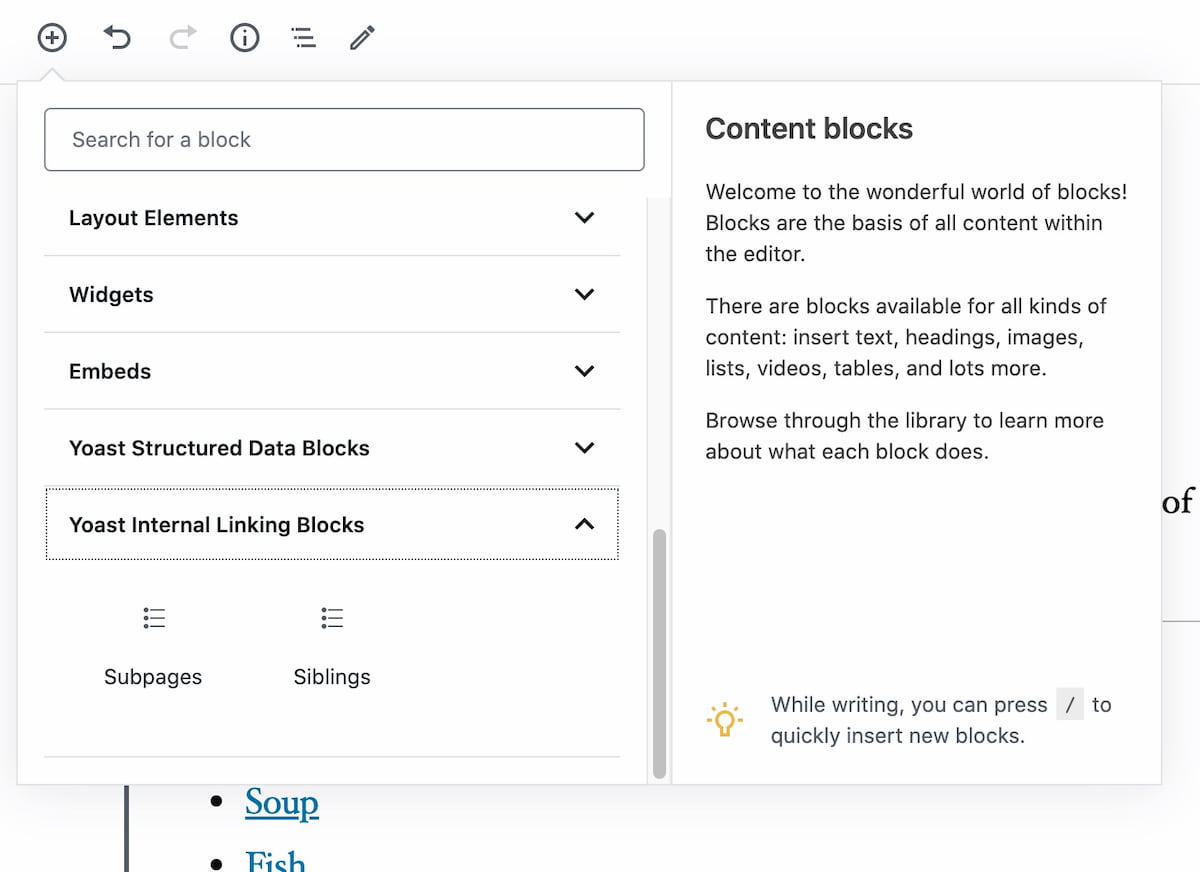Select the Subpages block label

153,677
